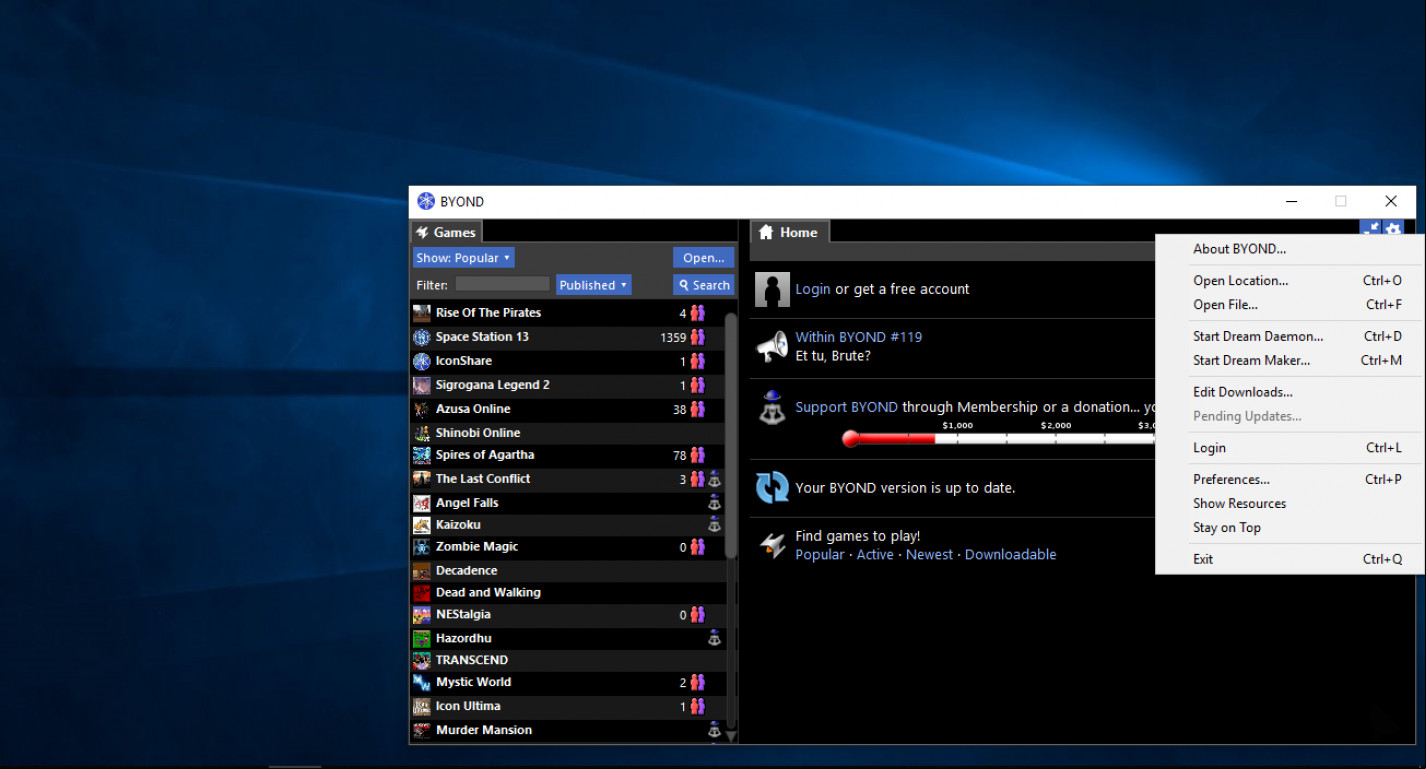Select the Dead and Walking game row
The image size is (1426, 769).
(568, 593)
